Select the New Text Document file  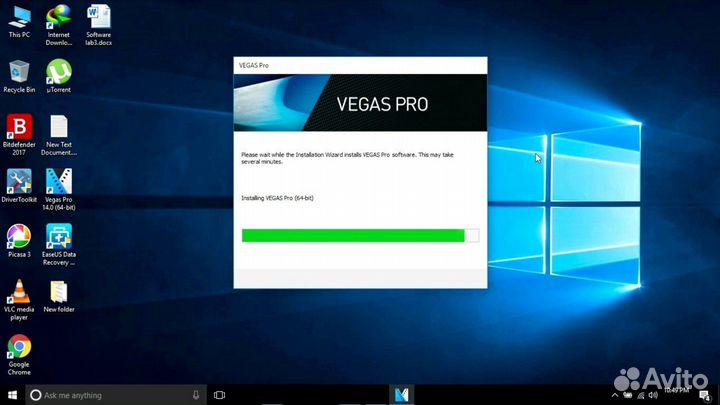59,135
